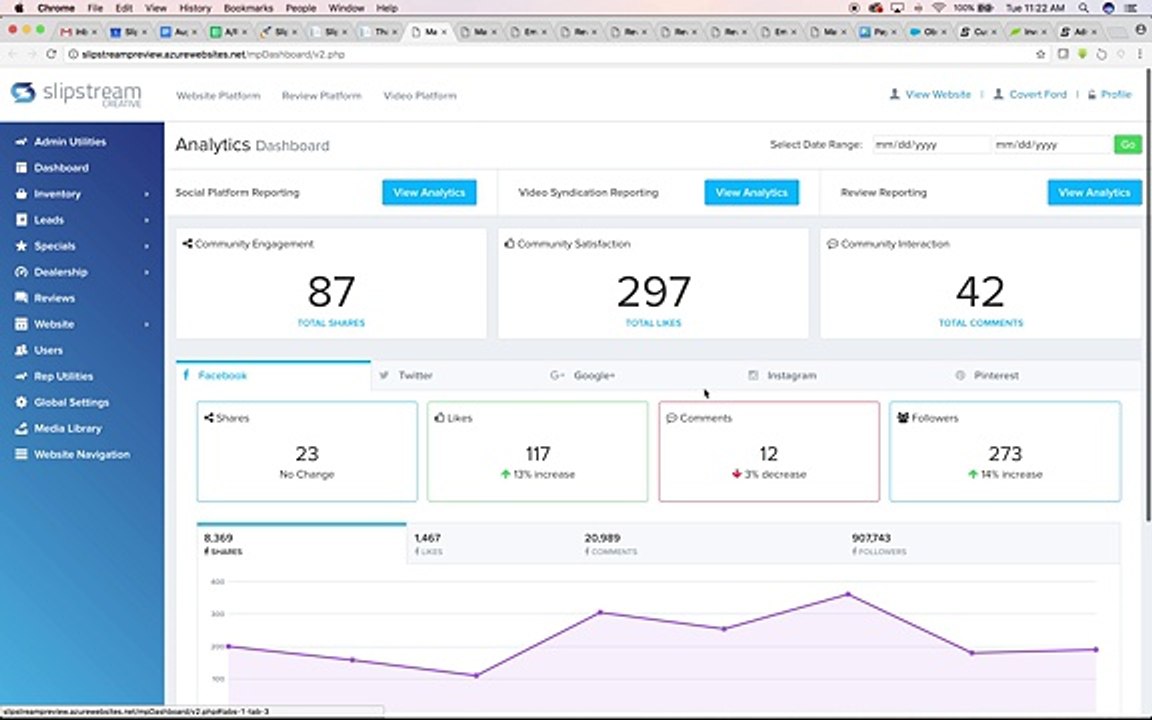Image resolution: width=1152 pixels, height=720 pixels.
Task: Click the Shares card showing 23
Action: pyautogui.click(x=307, y=451)
